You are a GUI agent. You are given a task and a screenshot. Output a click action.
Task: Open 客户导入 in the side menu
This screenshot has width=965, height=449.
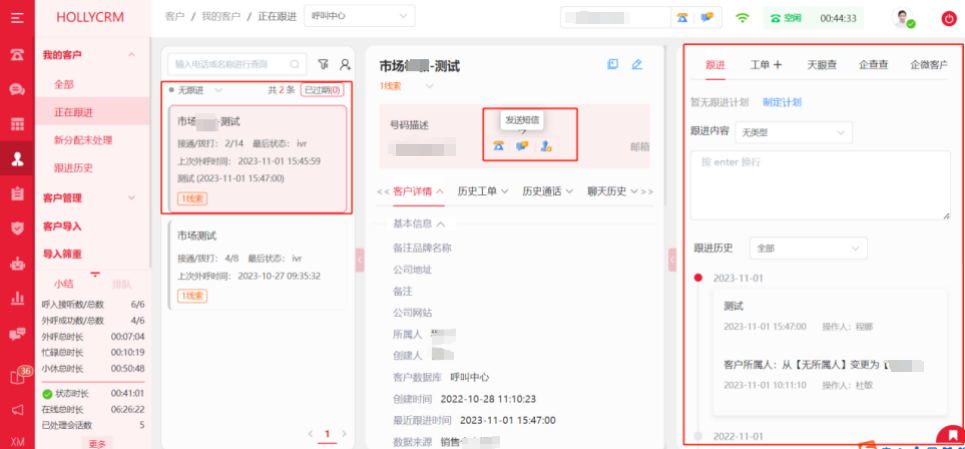pyautogui.click(x=62, y=226)
